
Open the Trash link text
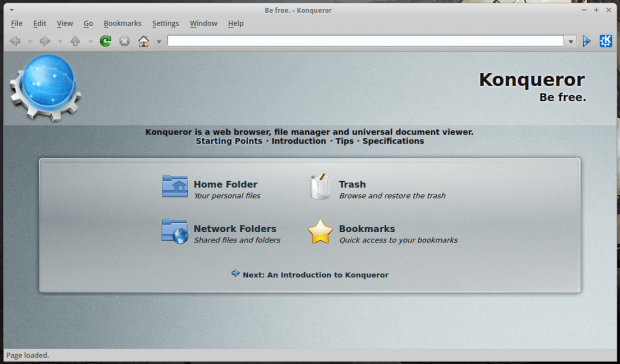[x=352, y=184]
